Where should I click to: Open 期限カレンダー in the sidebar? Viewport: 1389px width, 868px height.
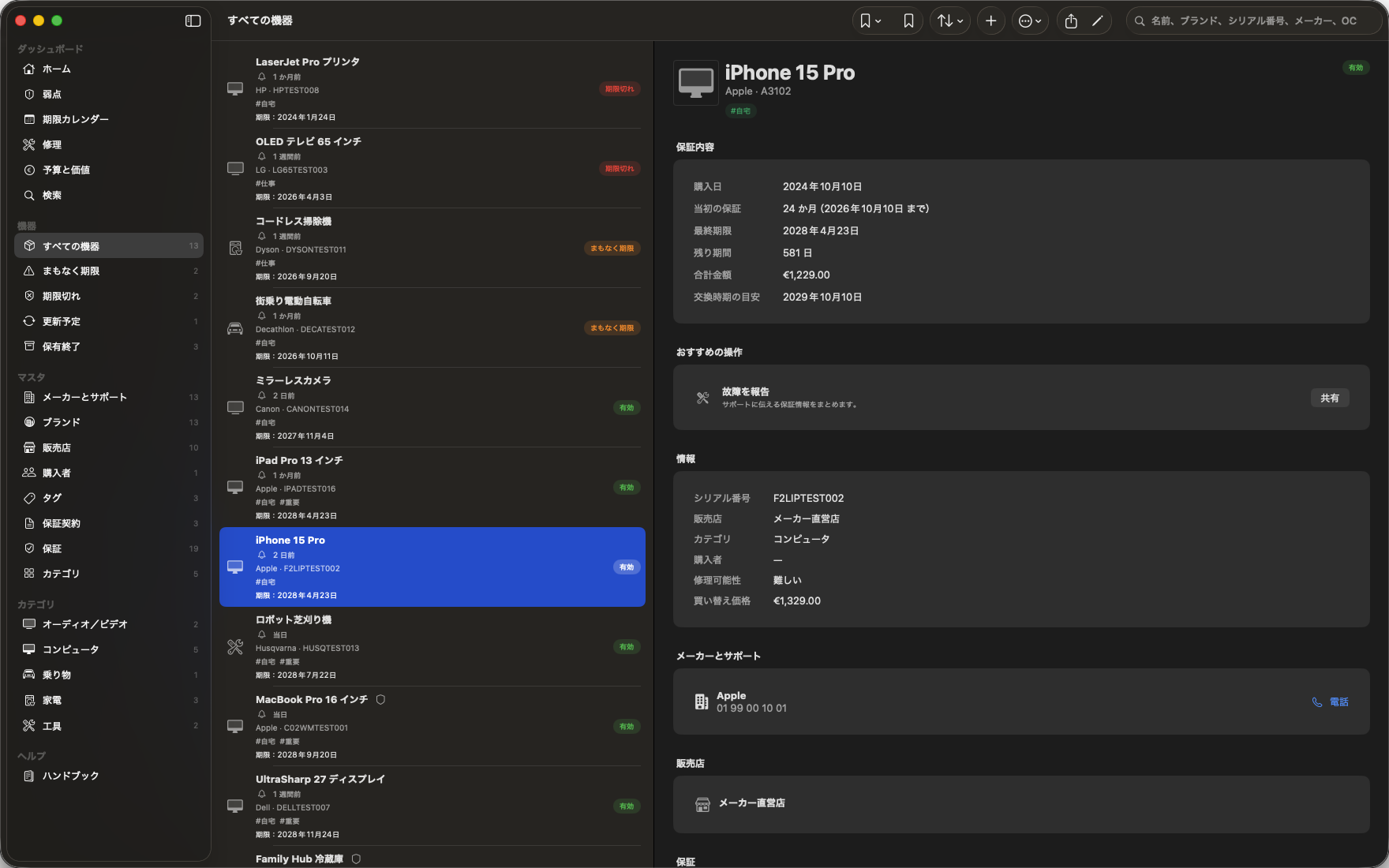109,120
